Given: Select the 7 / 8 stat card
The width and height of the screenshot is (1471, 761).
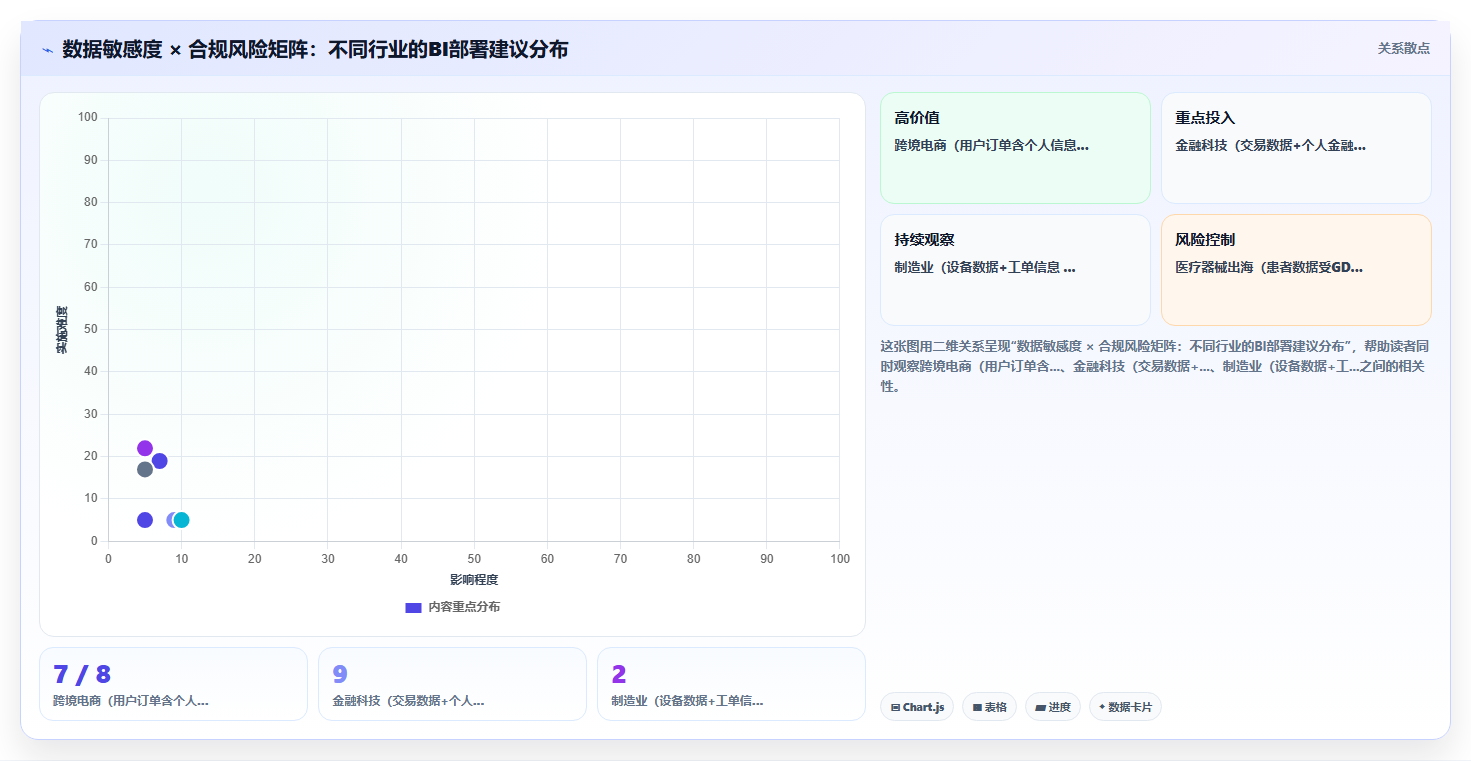Looking at the screenshot, I should 173,684.
